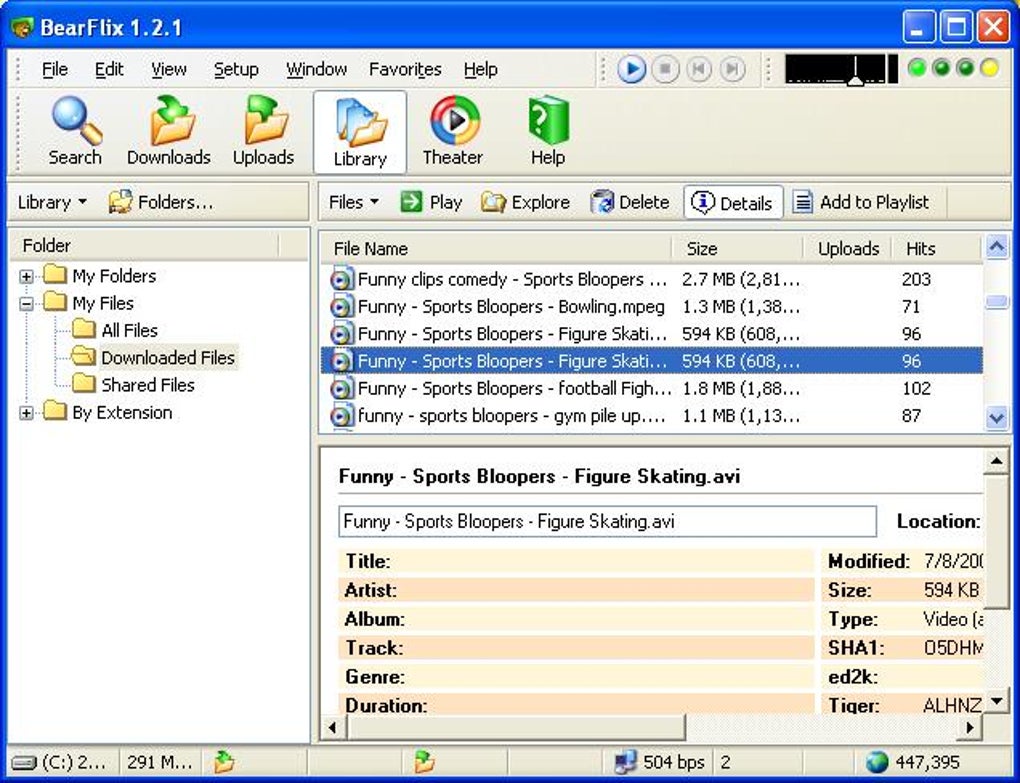The image size is (1020, 783).
Task: Open the Search toolbar section
Action: (75, 132)
